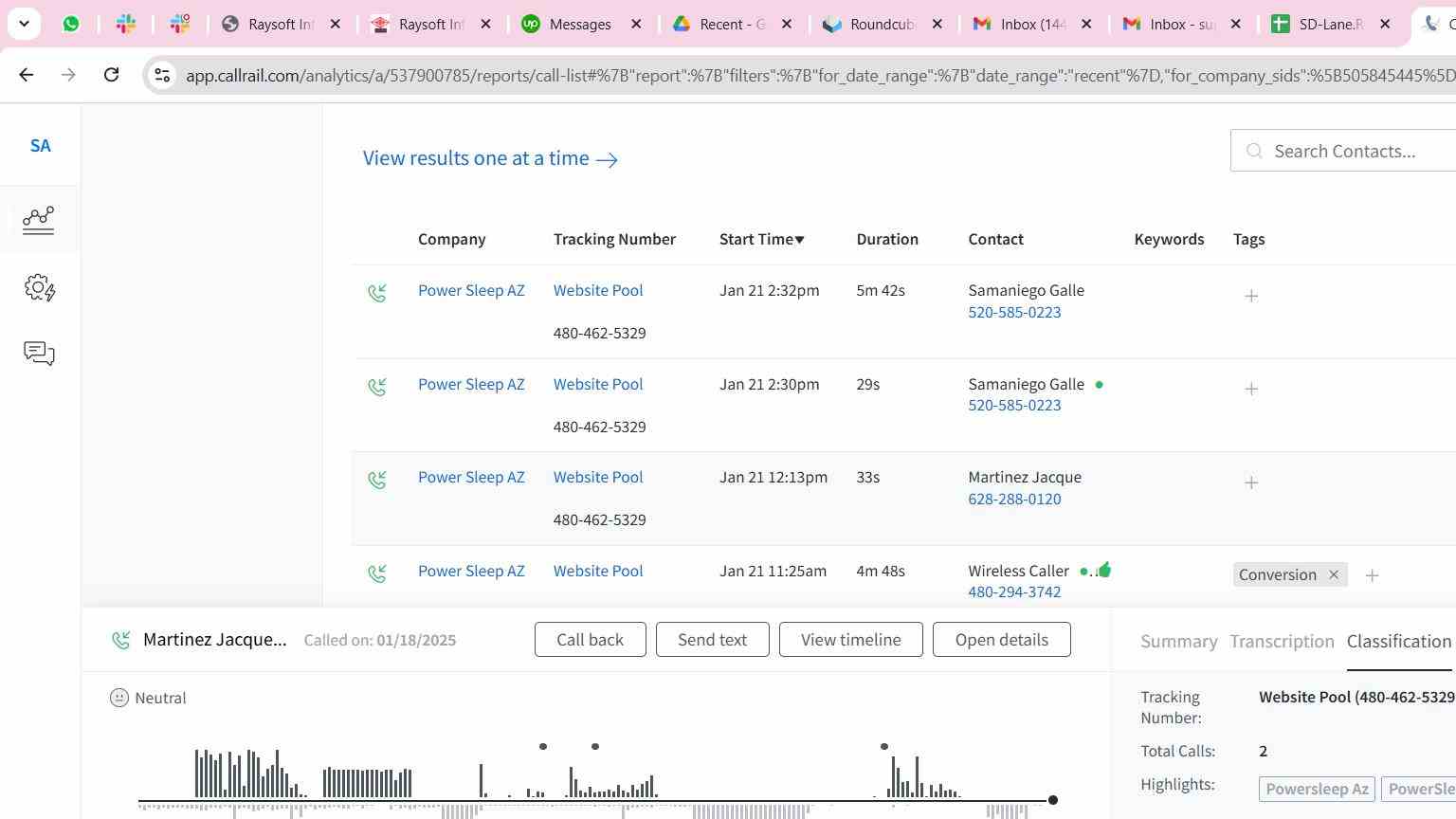Click the browser back arrow
Viewport: 1456px width, 819px height.
coord(27,74)
